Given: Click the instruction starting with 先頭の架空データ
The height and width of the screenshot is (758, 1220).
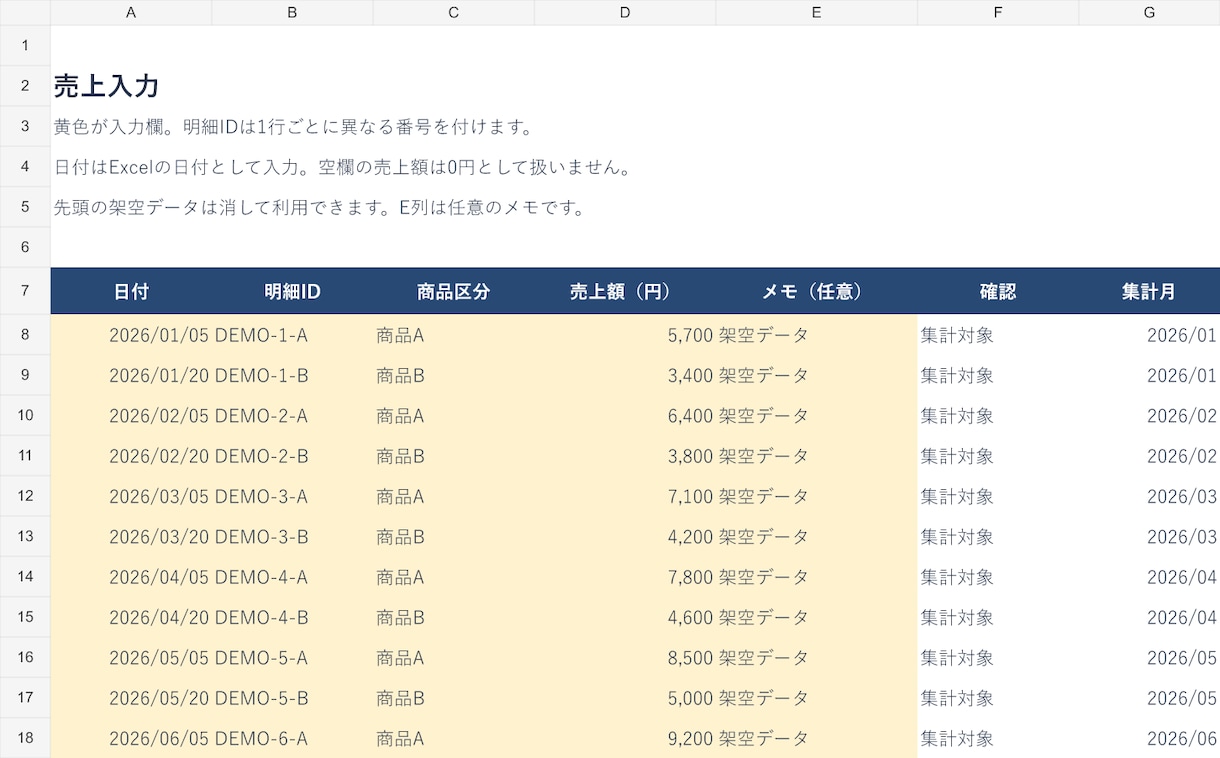Looking at the screenshot, I should (319, 207).
